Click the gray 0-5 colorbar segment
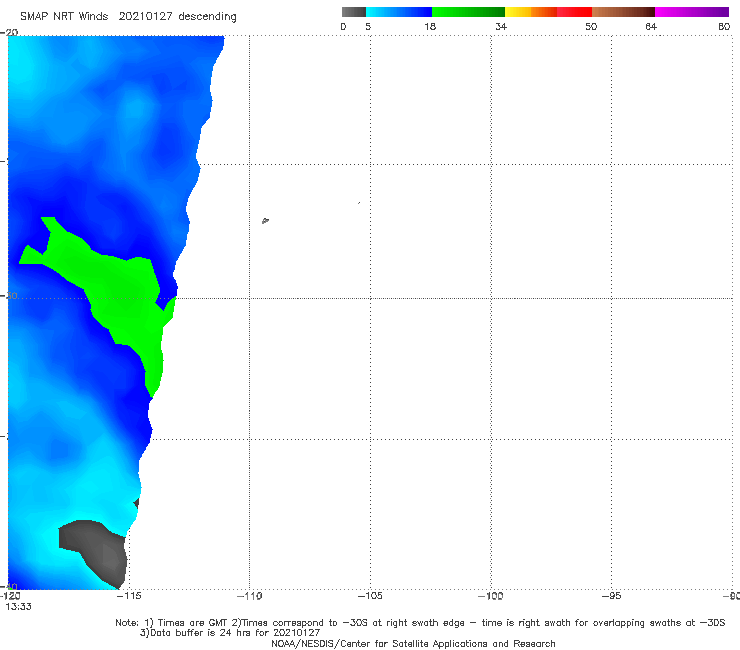Image resolution: width=740 pixels, height=650 pixels. pos(354,12)
